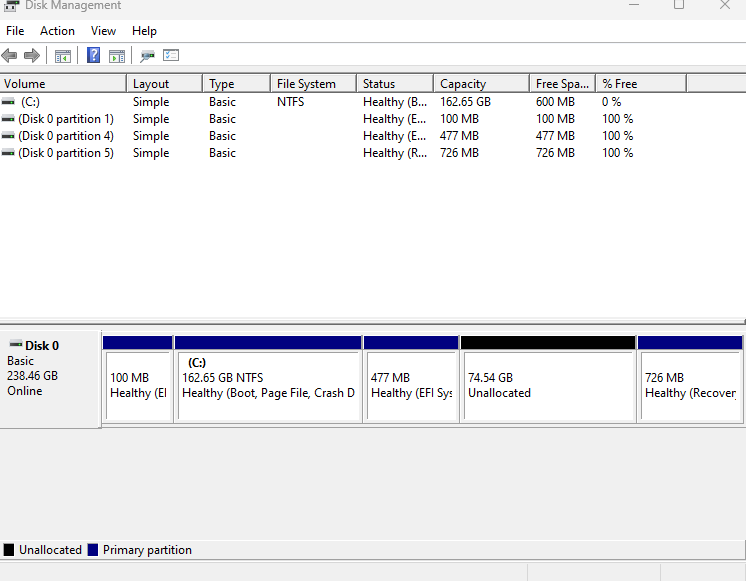Sort list by Volume column header

63,84
